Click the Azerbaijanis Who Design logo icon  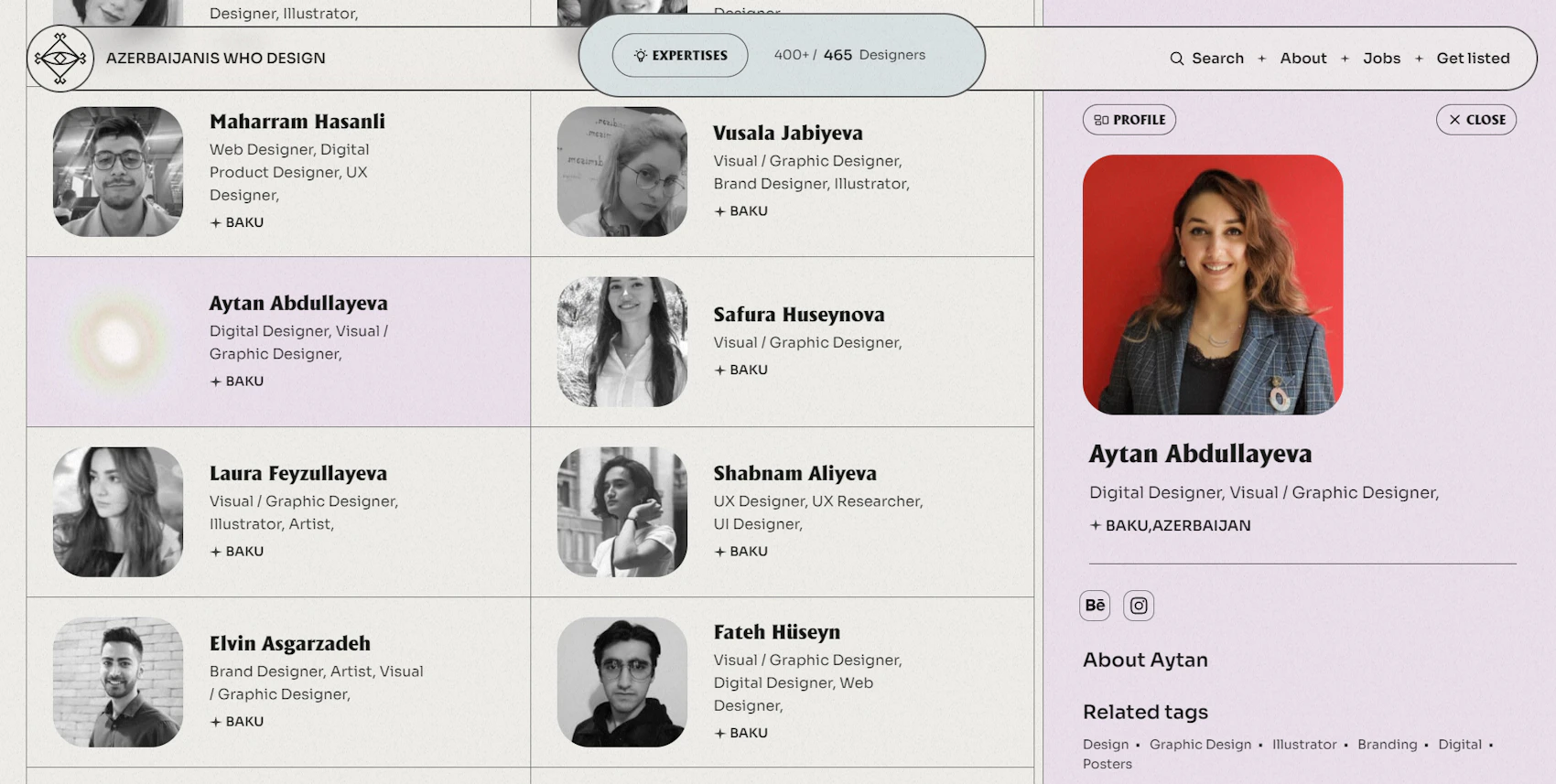(60, 59)
